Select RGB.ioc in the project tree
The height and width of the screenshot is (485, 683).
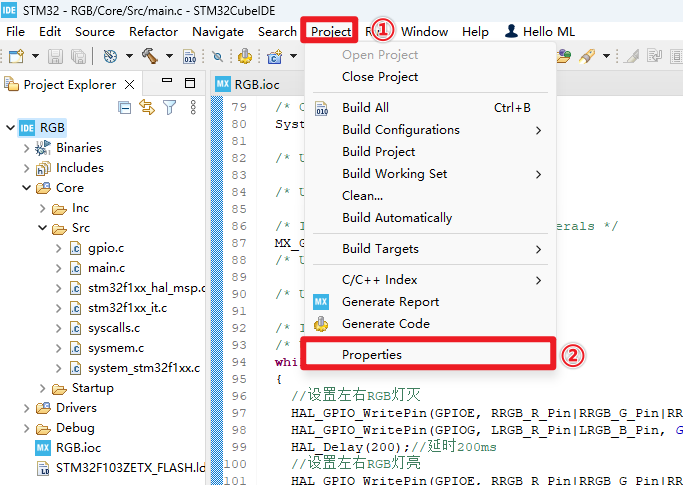tap(78, 448)
